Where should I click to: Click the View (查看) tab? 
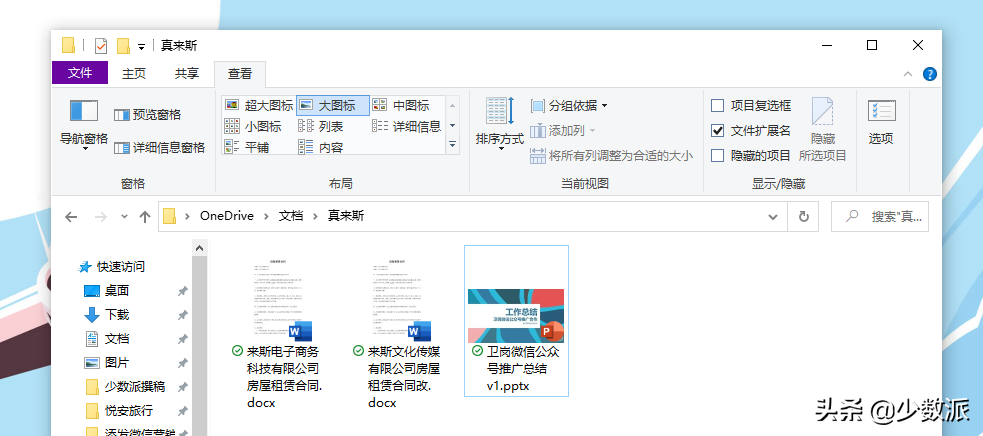pos(239,74)
